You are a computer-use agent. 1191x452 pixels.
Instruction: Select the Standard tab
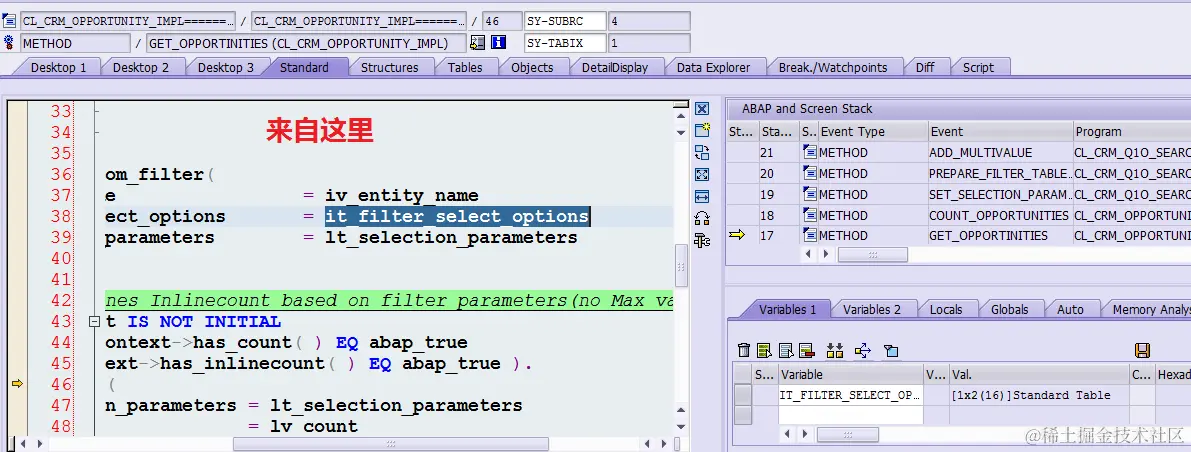coord(305,67)
